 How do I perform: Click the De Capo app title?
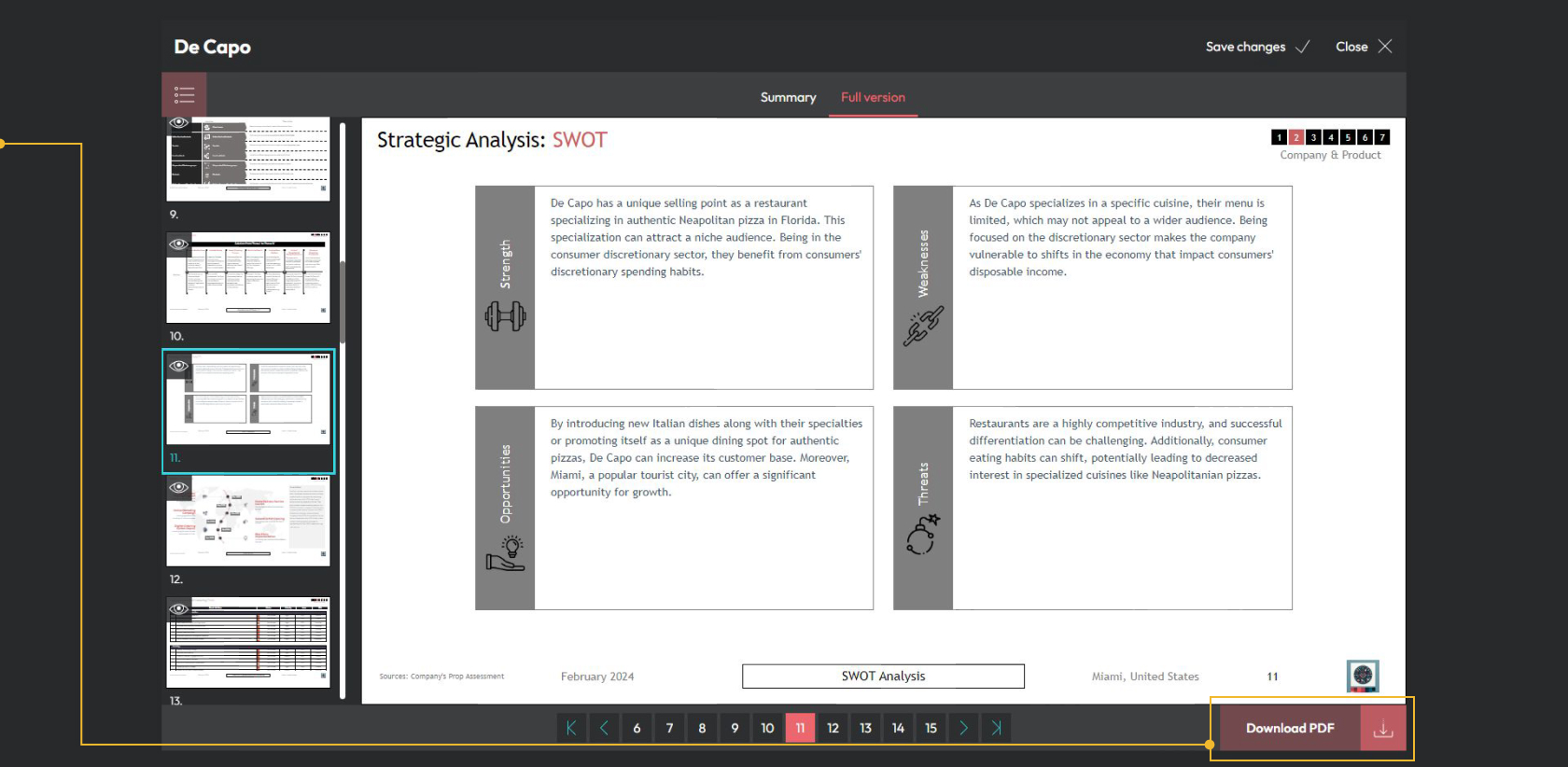coord(212,47)
